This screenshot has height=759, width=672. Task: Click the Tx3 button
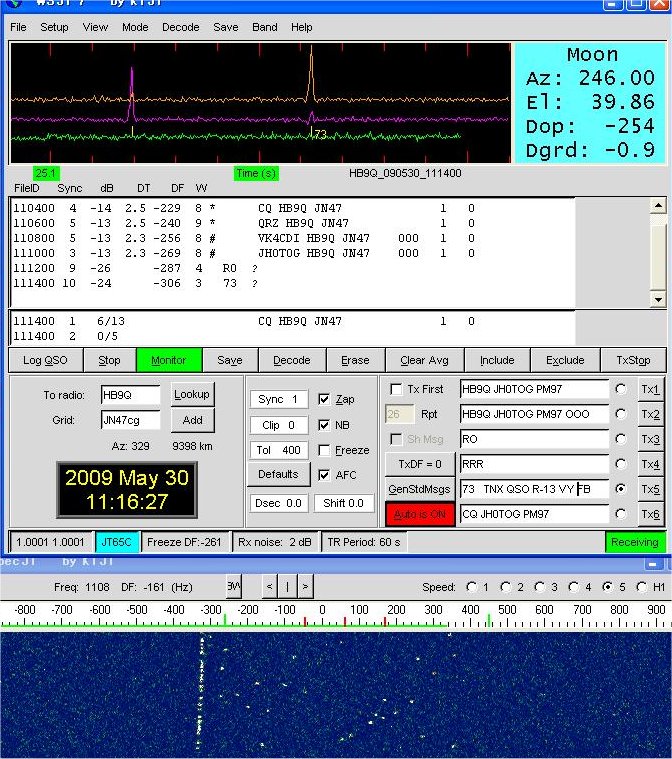pyautogui.click(x=650, y=439)
